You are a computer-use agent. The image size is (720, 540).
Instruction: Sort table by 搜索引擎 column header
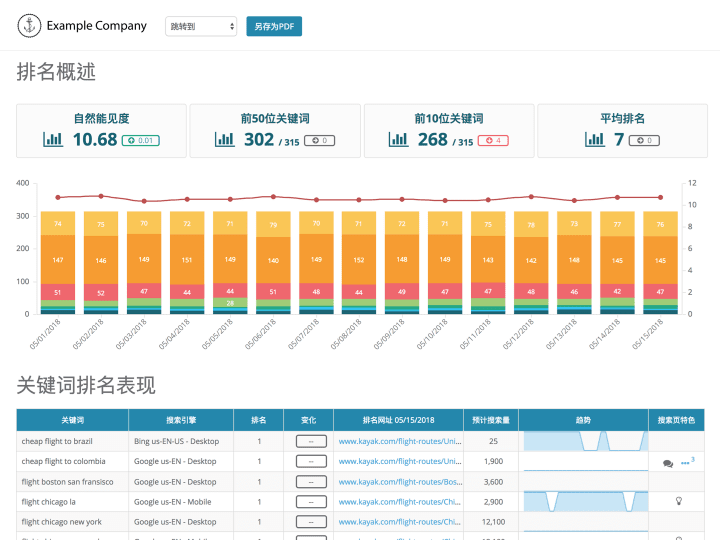pyautogui.click(x=181, y=420)
